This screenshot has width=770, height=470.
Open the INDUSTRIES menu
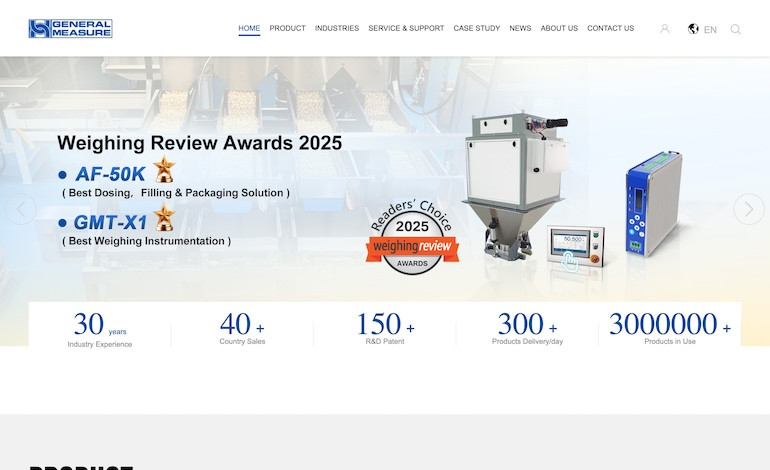pyautogui.click(x=337, y=28)
